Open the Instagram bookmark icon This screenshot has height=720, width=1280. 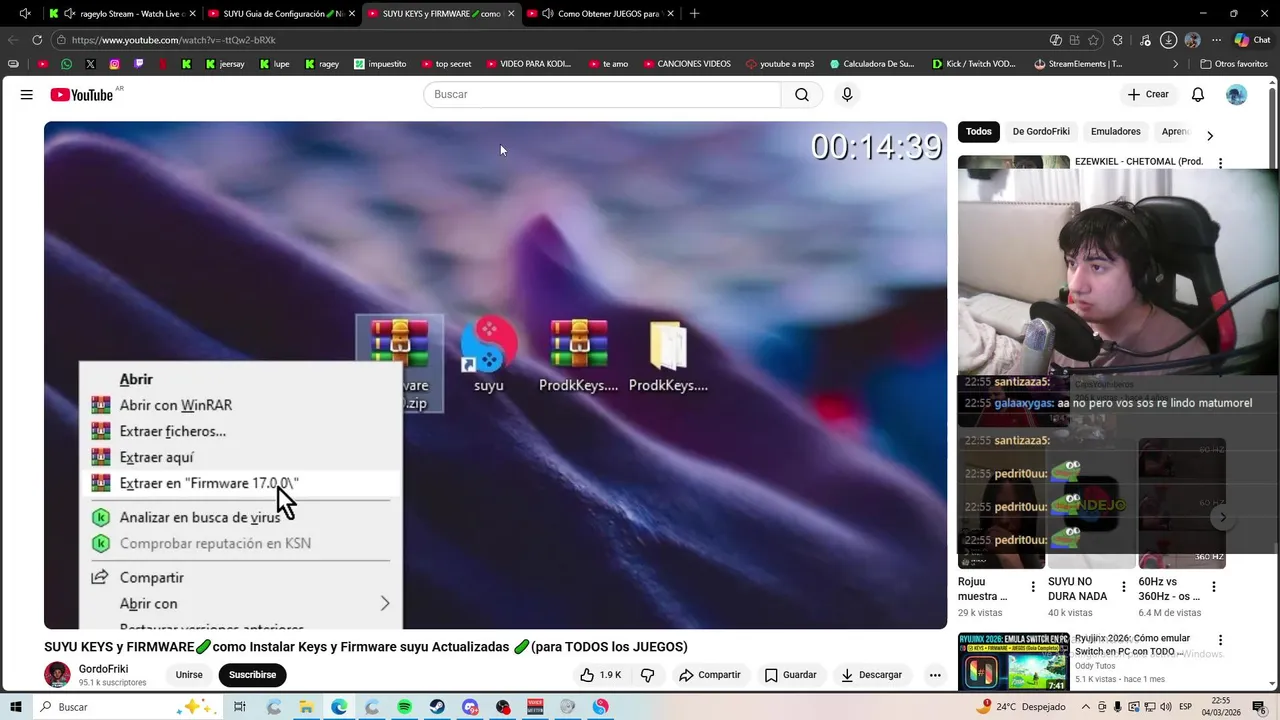click(114, 63)
